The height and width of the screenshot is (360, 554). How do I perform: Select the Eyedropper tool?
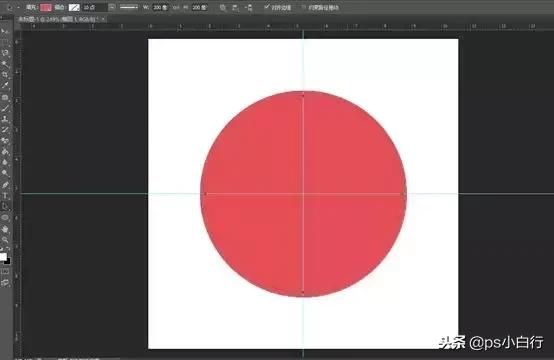tap(5, 85)
